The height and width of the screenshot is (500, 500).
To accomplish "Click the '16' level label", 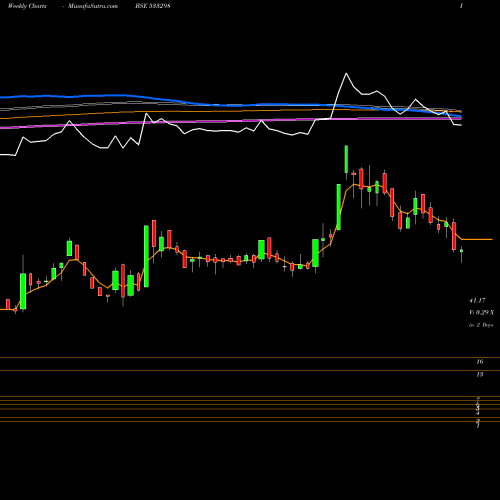I will point(480,362).
